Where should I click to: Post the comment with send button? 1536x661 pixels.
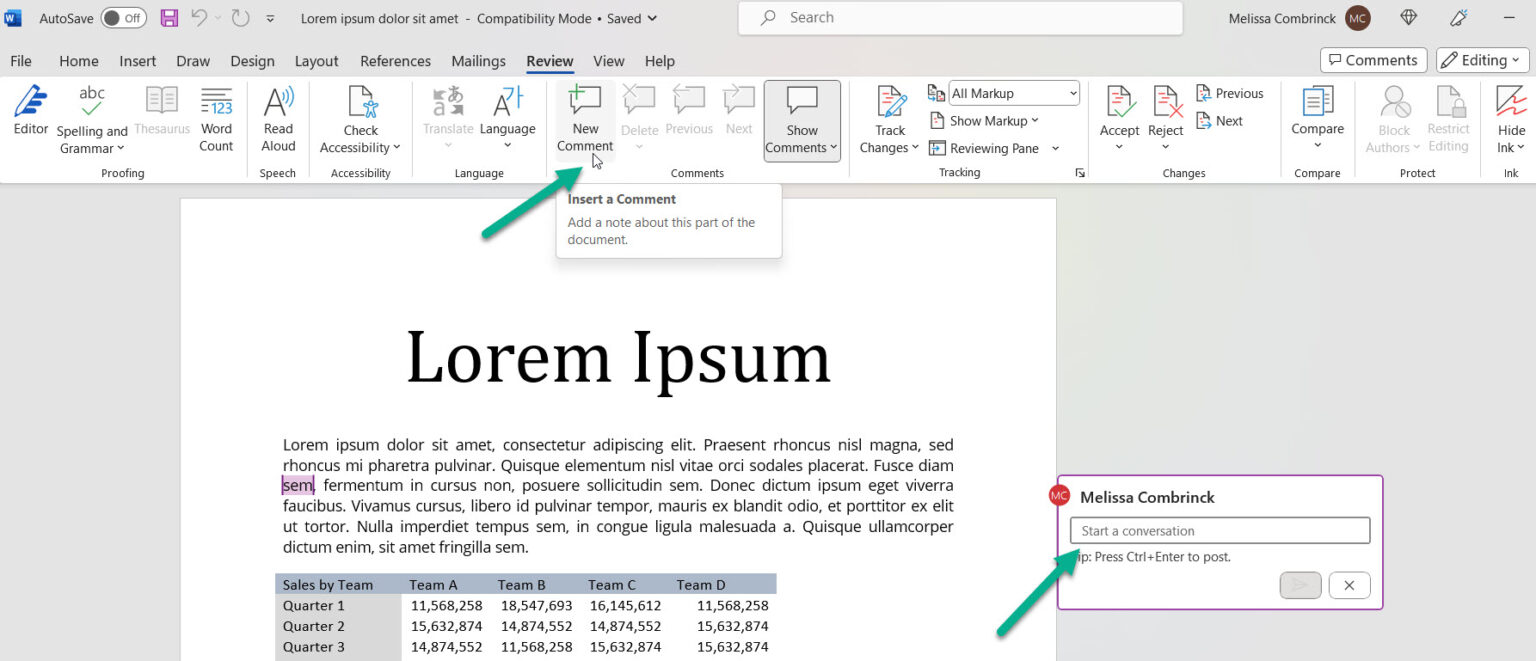point(1301,585)
